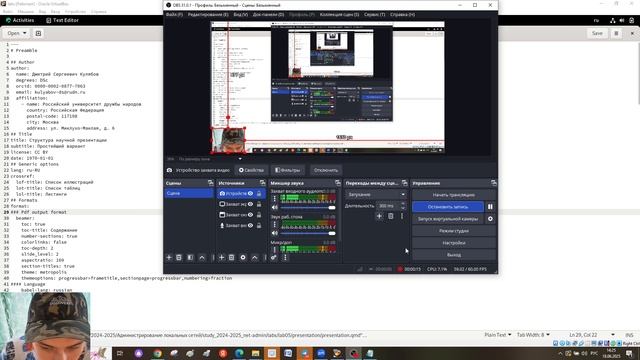The image size is (640, 360).
Task: Open the Help menu in OBS
Action: click(x=402, y=14)
